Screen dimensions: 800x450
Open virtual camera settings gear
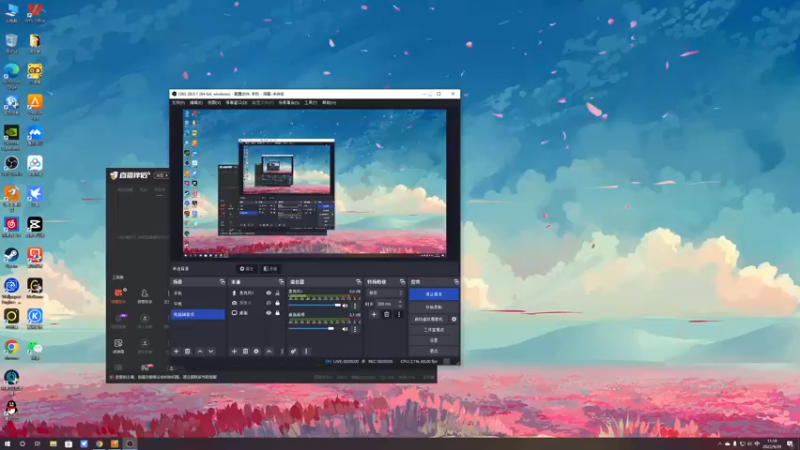click(x=454, y=319)
